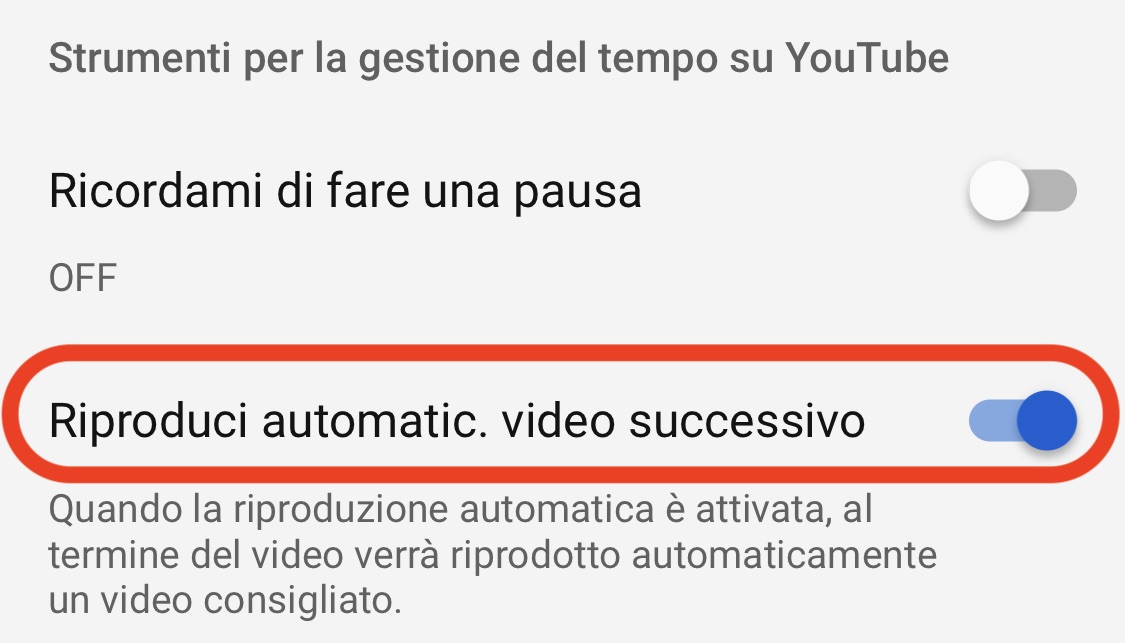
Task: Tap the white knob of the pausa toggle
Action: coord(998,191)
